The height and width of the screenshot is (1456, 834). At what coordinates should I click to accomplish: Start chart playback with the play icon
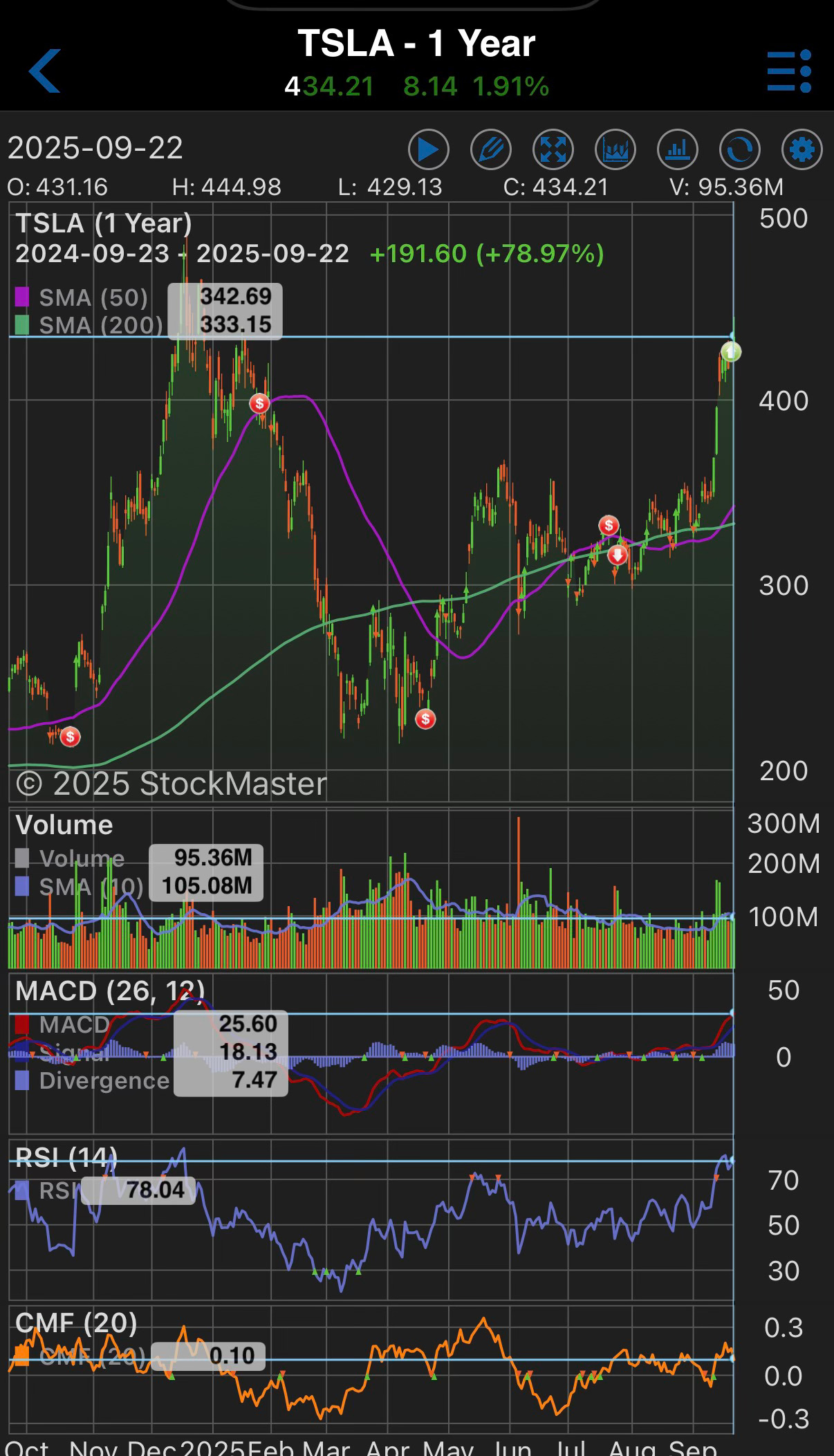click(428, 149)
